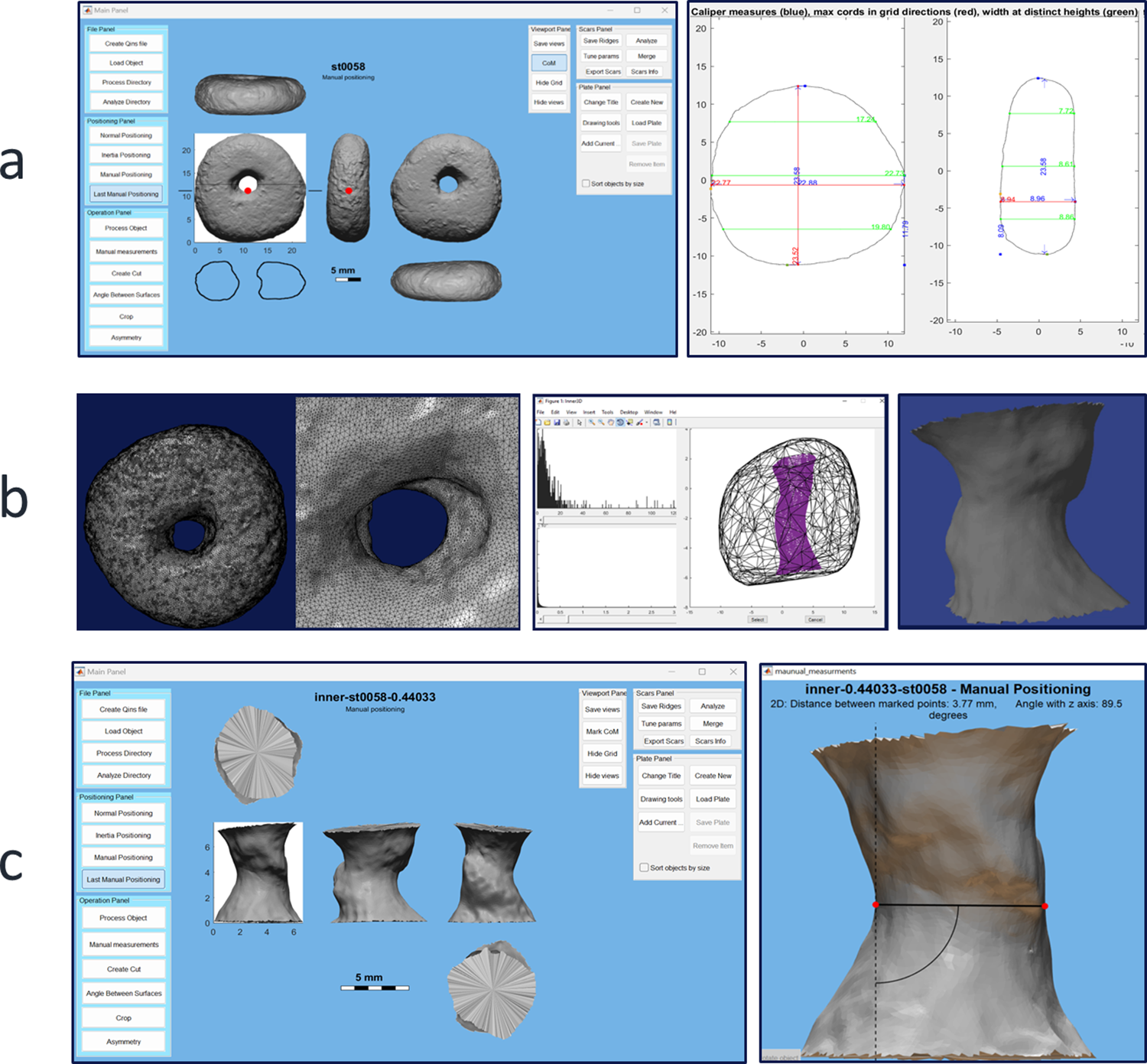Image resolution: width=1147 pixels, height=1064 pixels.
Task: Select the Zoom Out tool in Inner3D figure
Action: click(600, 422)
